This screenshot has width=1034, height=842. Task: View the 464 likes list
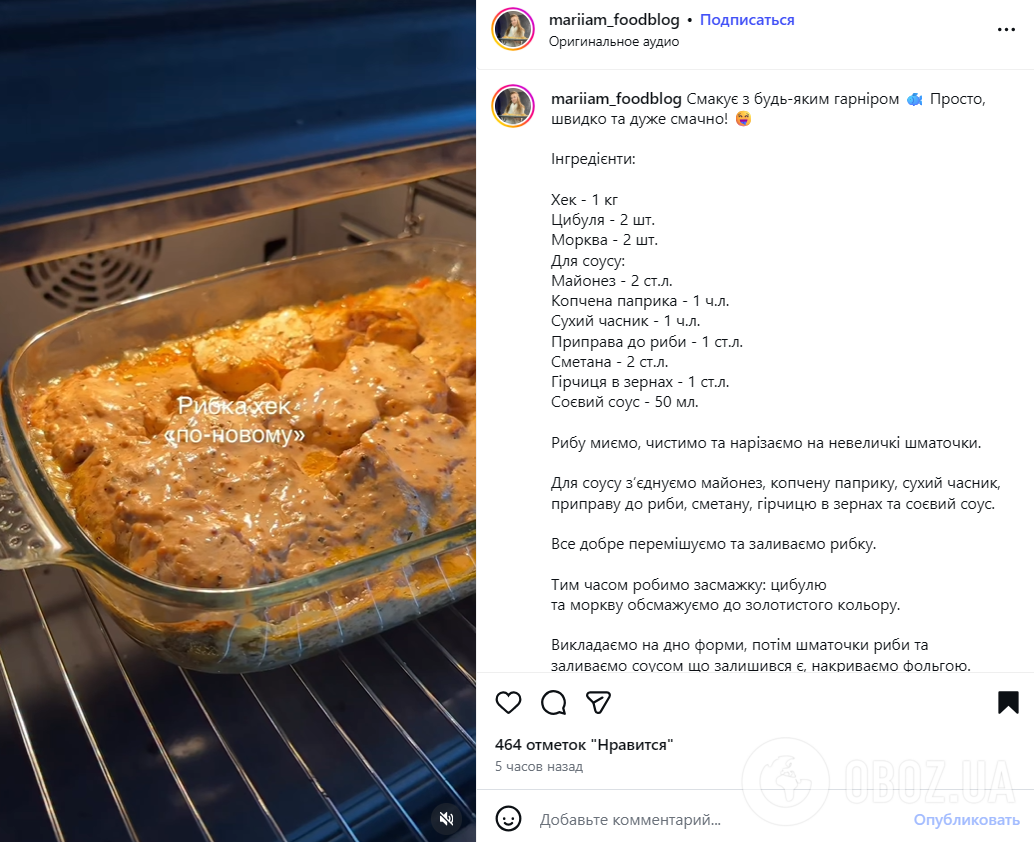click(584, 745)
